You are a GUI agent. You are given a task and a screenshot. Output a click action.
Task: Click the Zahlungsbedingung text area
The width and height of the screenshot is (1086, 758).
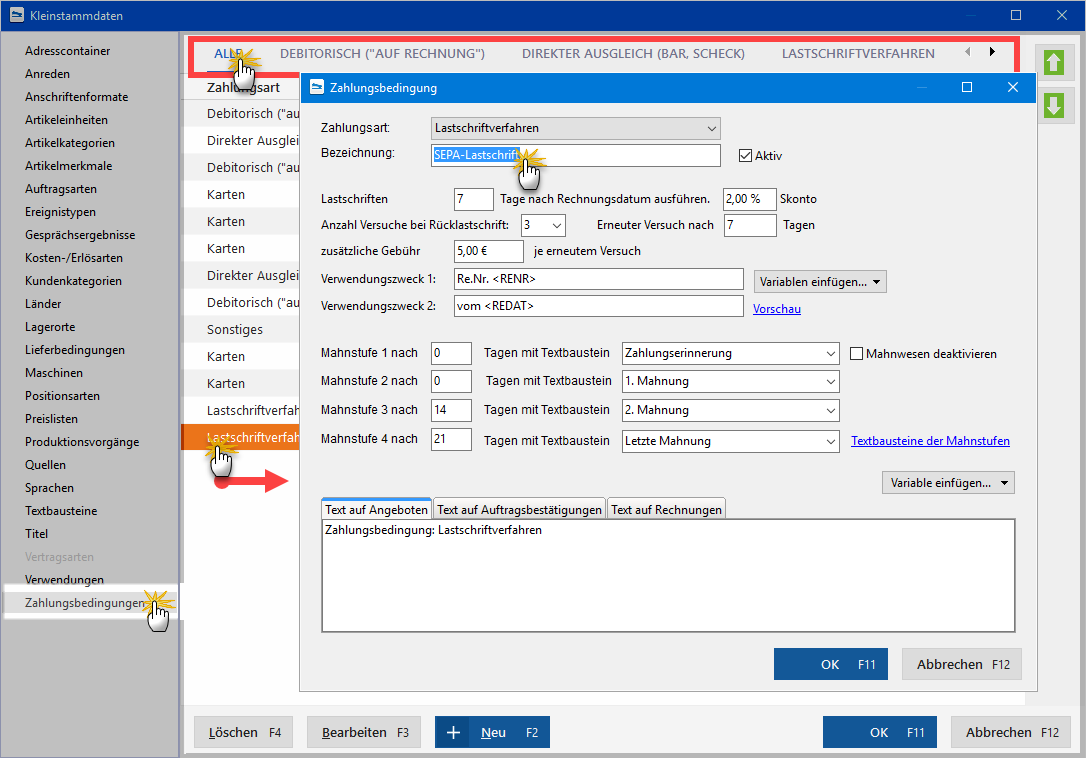click(x=668, y=576)
